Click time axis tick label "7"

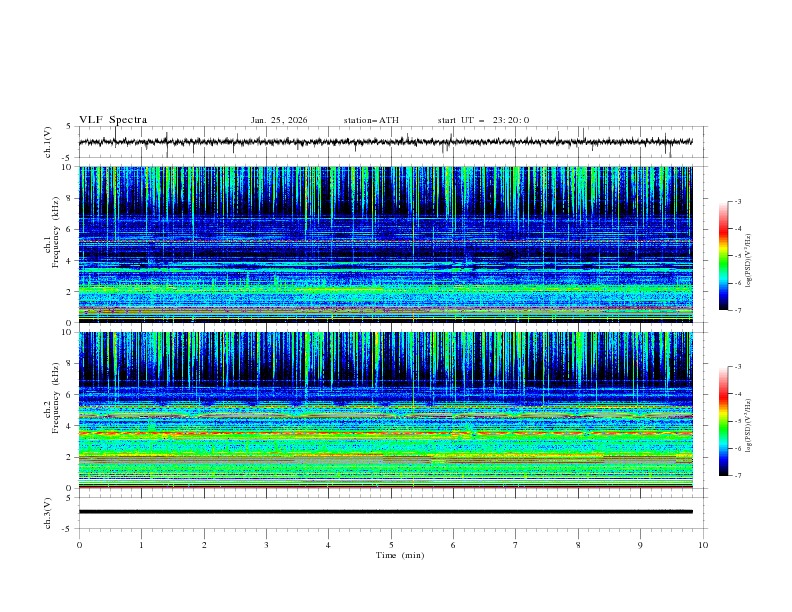point(516,545)
